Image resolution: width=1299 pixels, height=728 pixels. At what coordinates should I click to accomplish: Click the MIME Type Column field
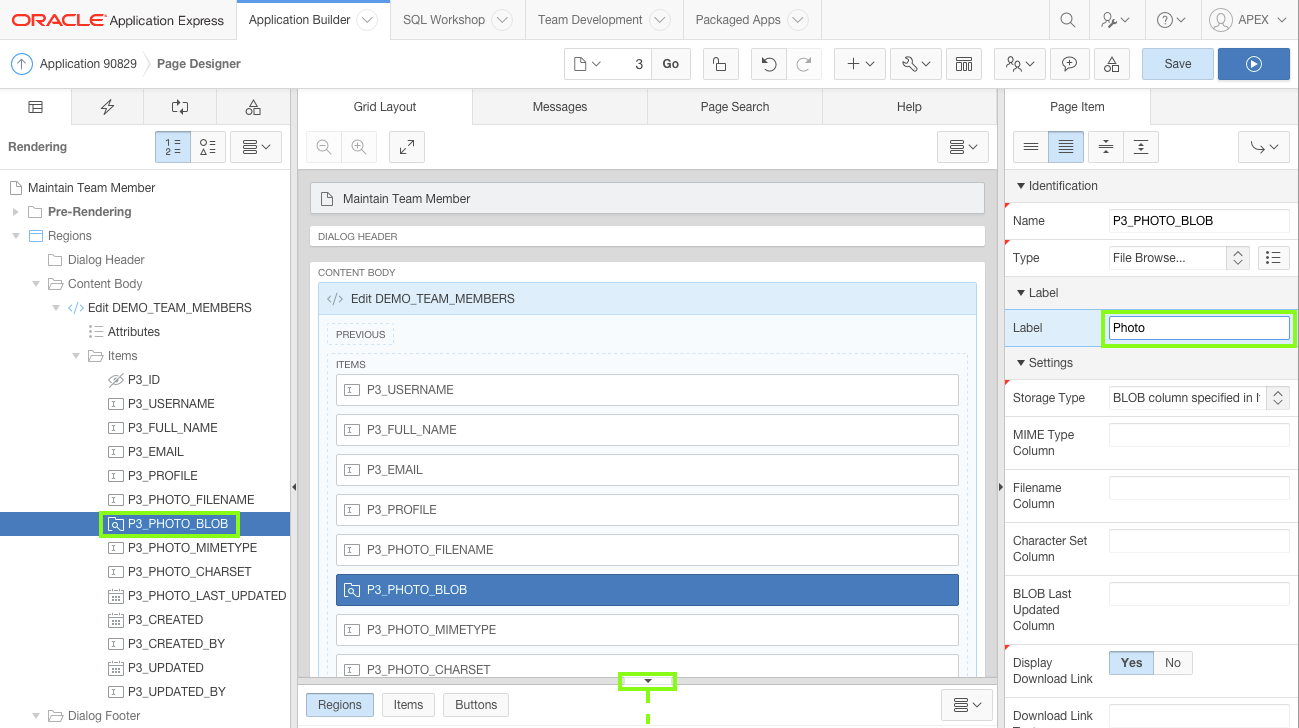[x=1199, y=435]
